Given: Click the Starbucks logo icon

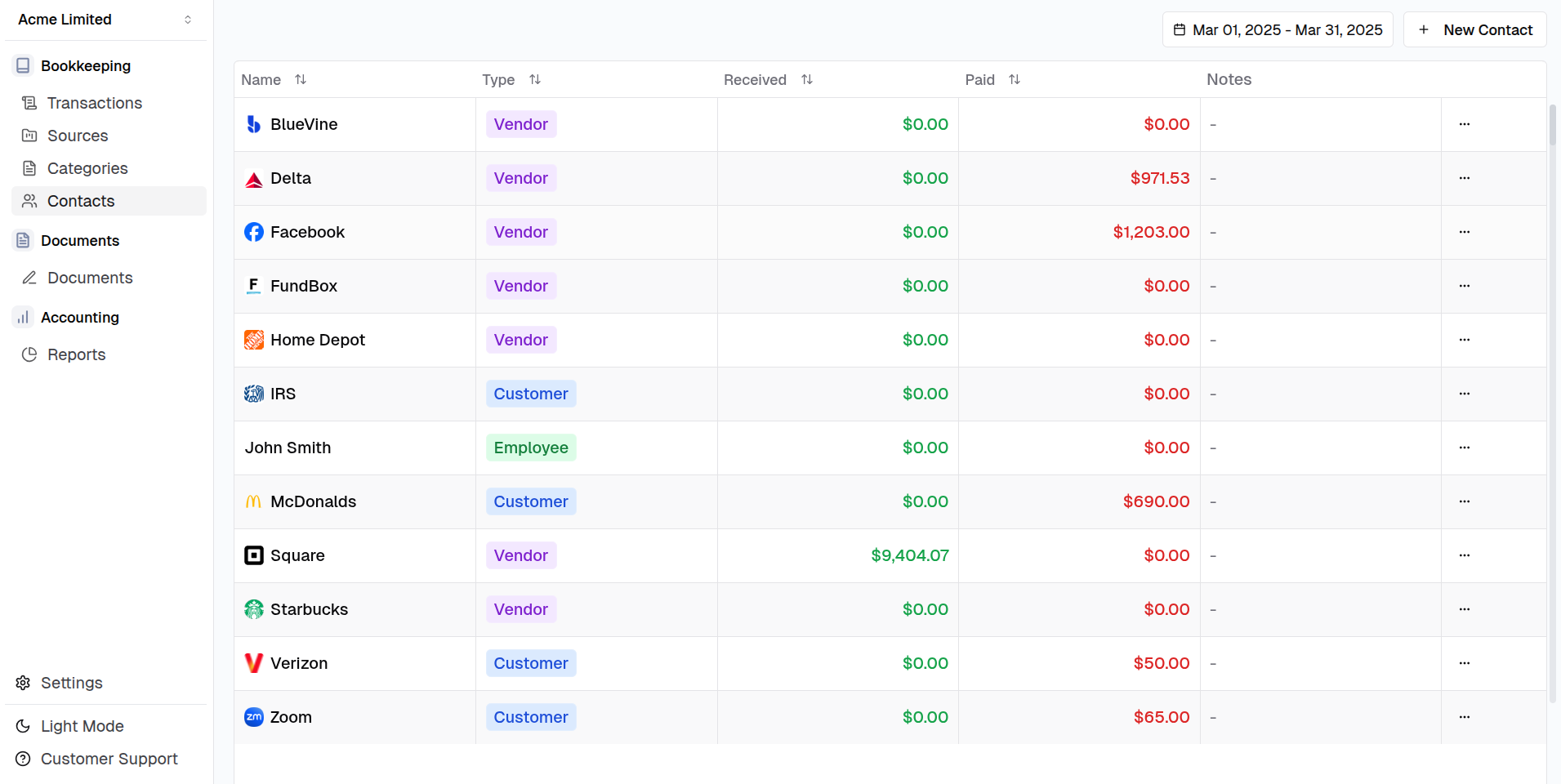Looking at the screenshot, I should click(254, 609).
